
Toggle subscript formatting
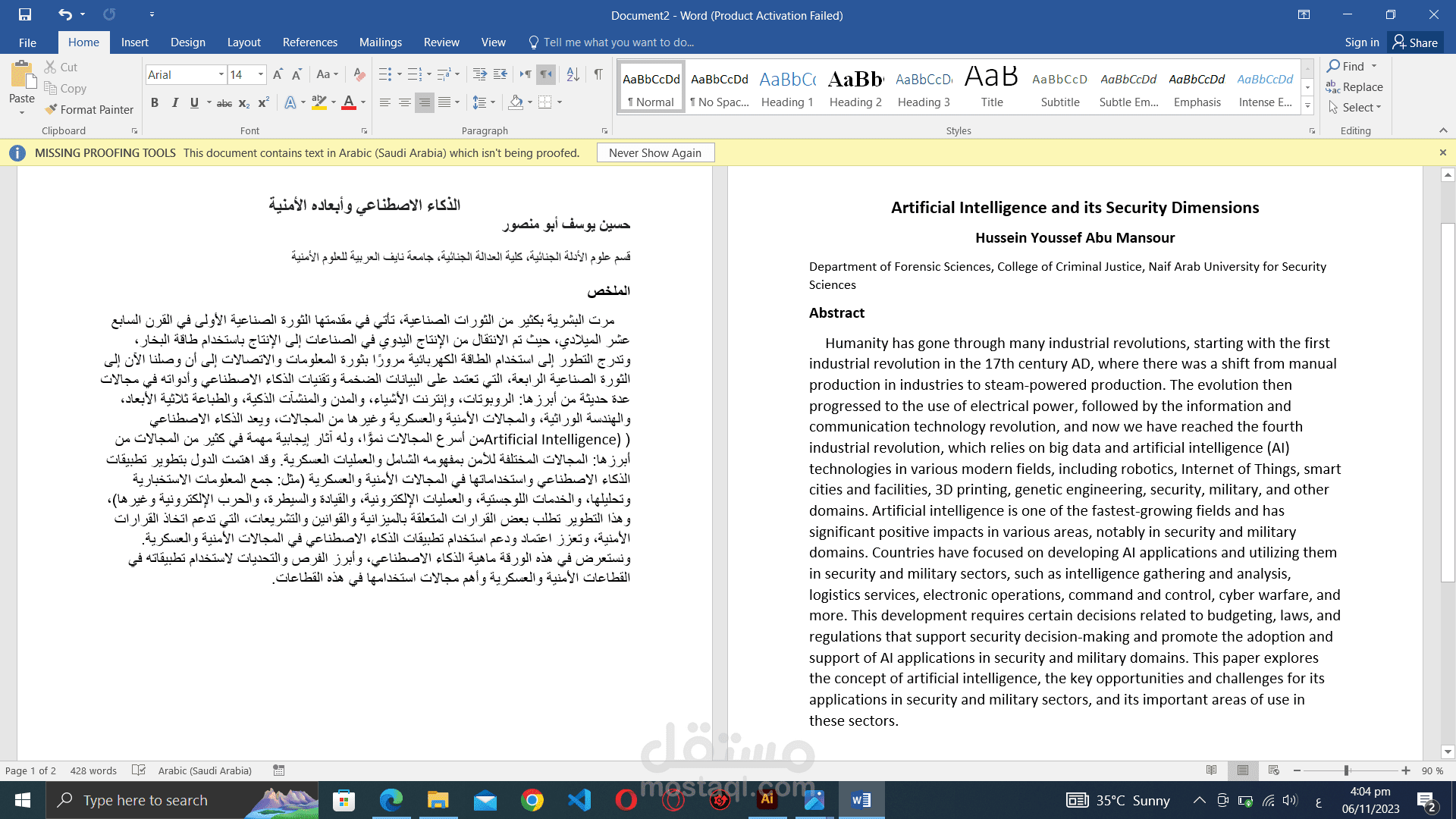click(244, 102)
